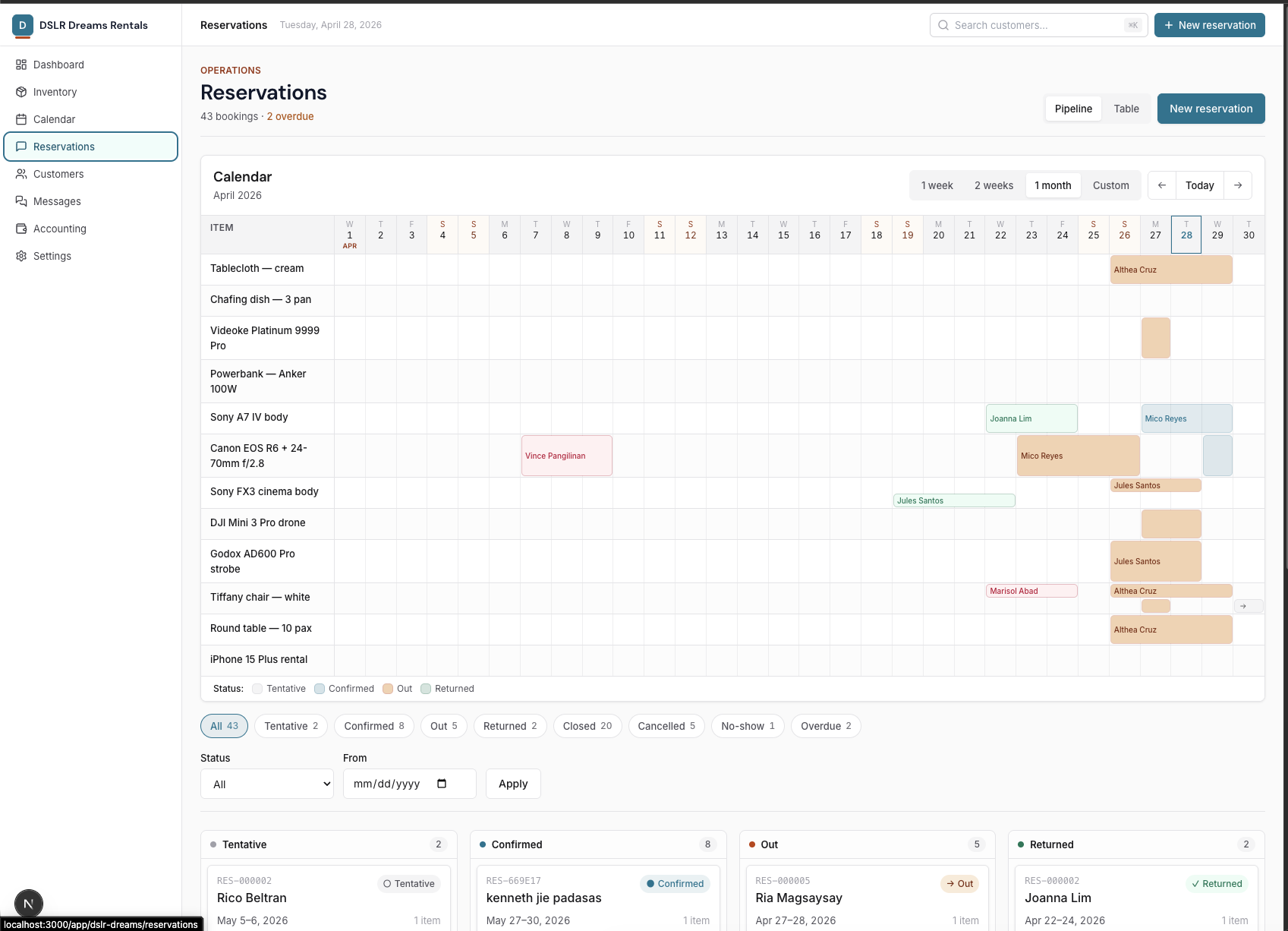This screenshot has height=931, width=1288.
Task: Open the date picker in the From field
Action: (442, 784)
